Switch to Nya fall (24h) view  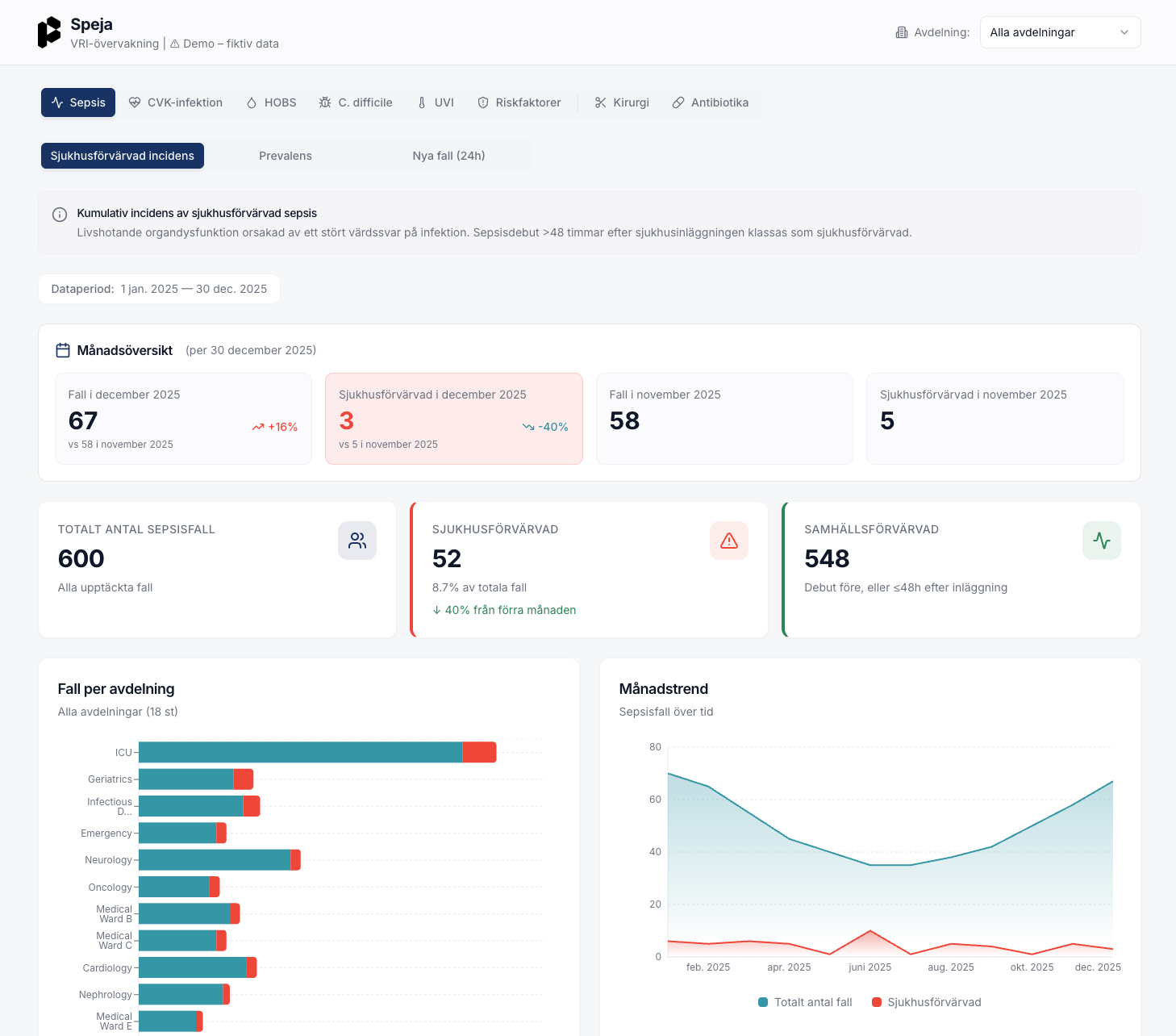(x=449, y=156)
